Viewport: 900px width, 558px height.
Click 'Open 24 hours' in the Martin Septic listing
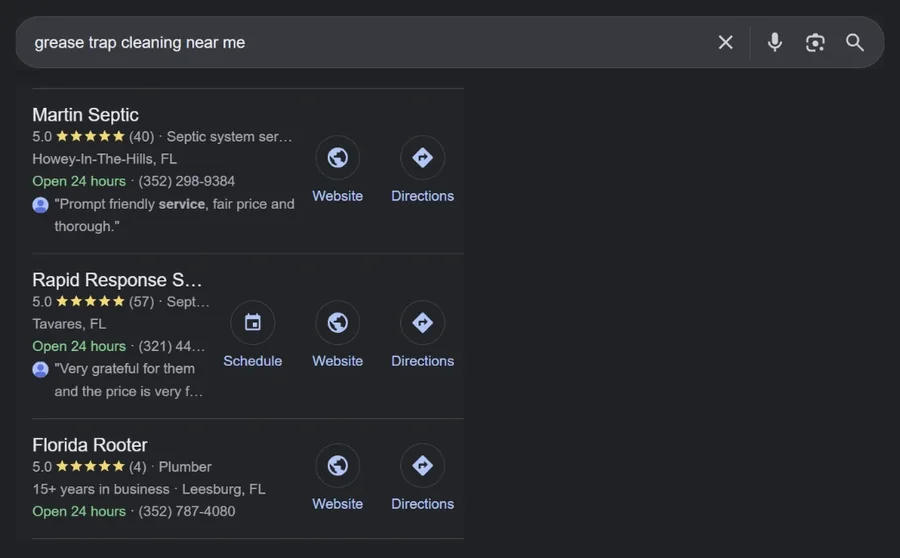tap(79, 181)
